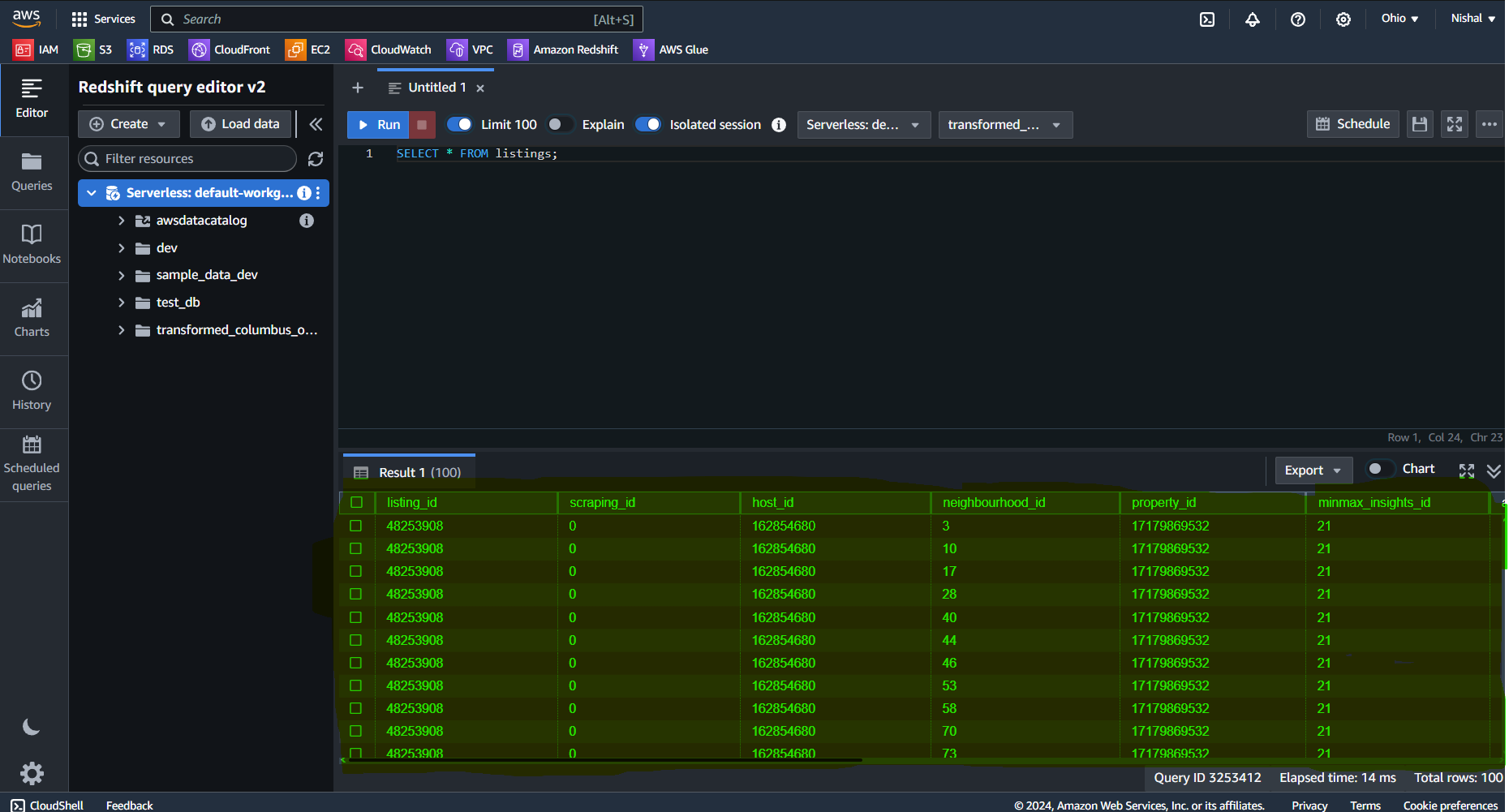Viewport: 1509px width, 812px height.
Task: Open VPC service shortcut
Action: 471,49
